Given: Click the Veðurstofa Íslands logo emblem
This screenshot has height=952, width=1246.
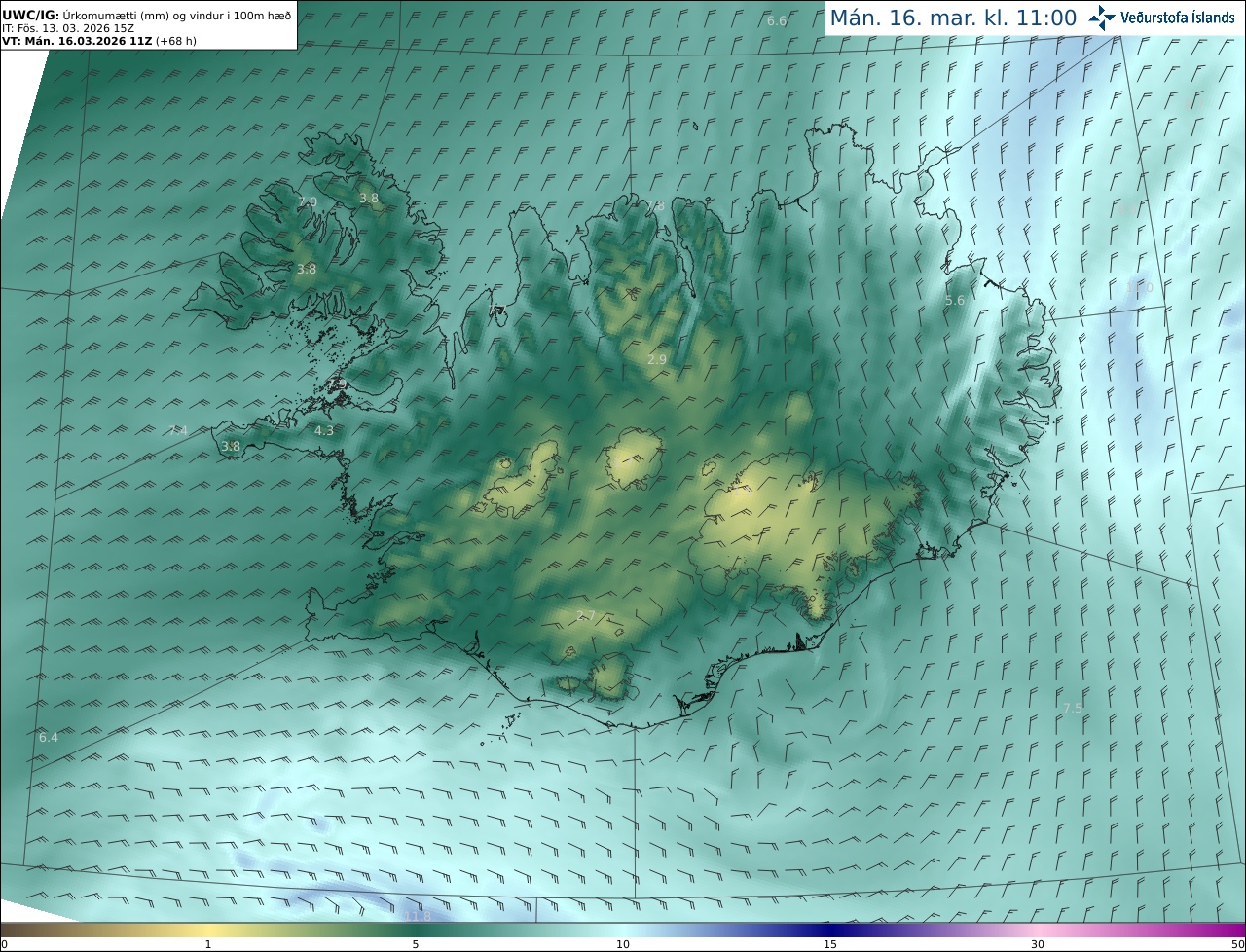Looking at the screenshot, I should coord(1102,18).
